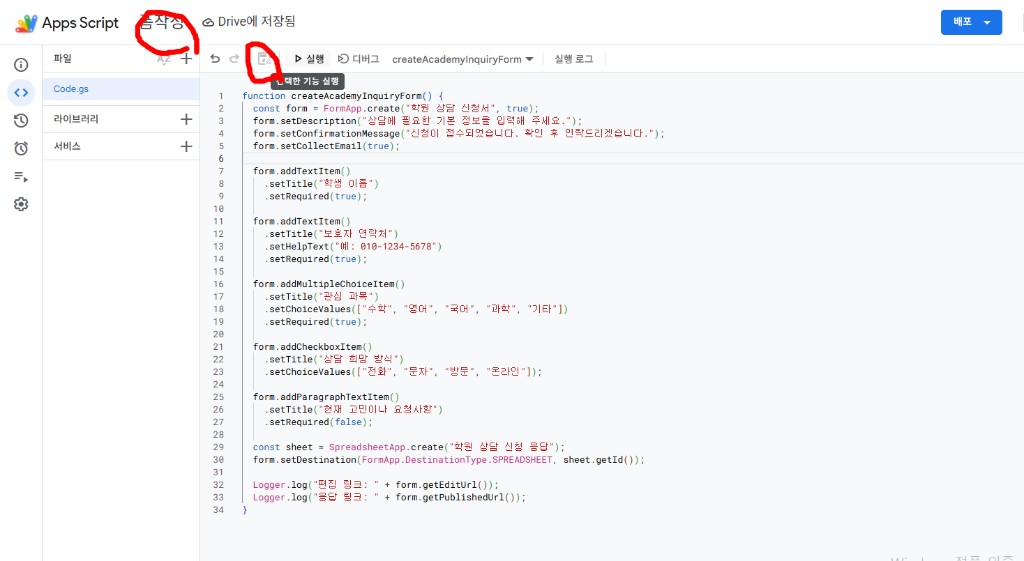Click the 라이브러리 section label
Viewport: 1024px width, 561px height.
point(76,119)
